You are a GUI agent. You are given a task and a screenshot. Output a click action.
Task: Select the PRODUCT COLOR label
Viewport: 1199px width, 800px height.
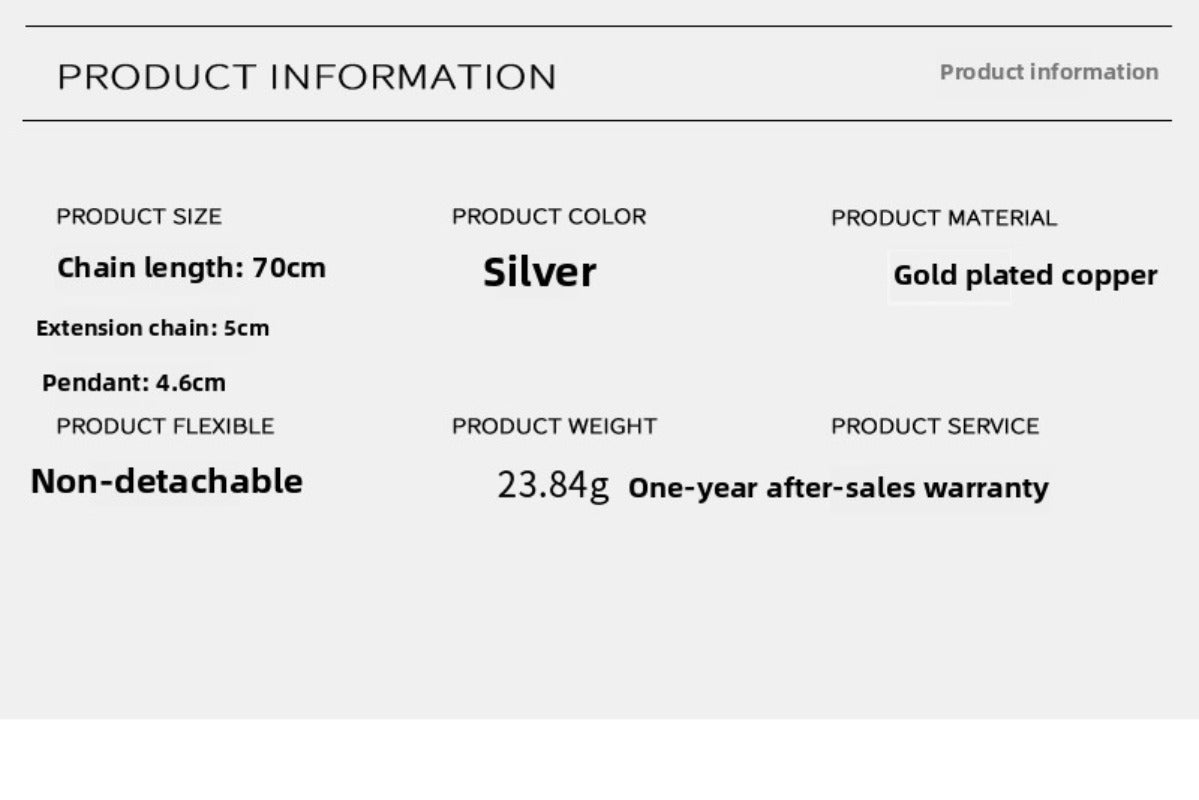[x=549, y=217]
